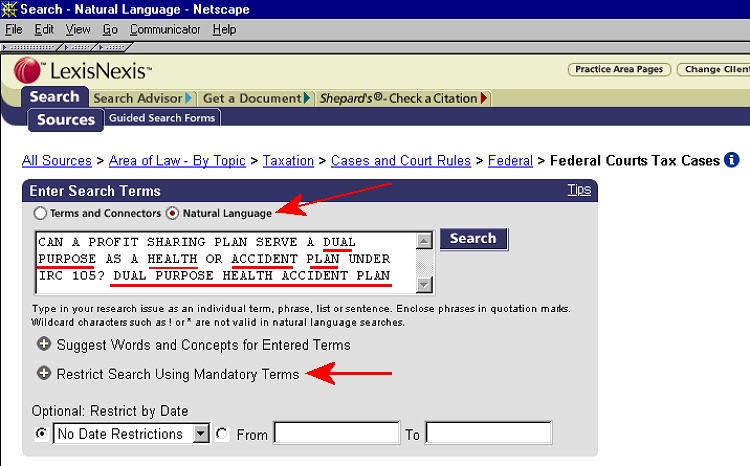Switch to the Search tab
This screenshot has height=466, width=750.
tap(55, 97)
